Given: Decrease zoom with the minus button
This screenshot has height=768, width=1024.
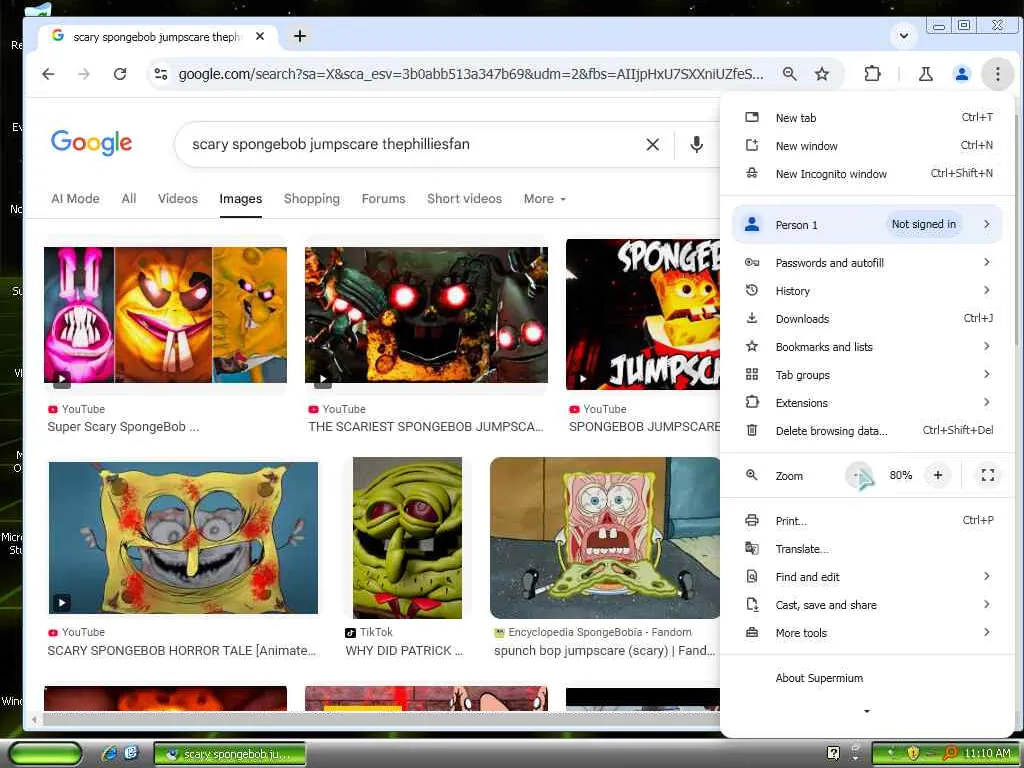Looking at the screenshot, I should coord(858,475).
